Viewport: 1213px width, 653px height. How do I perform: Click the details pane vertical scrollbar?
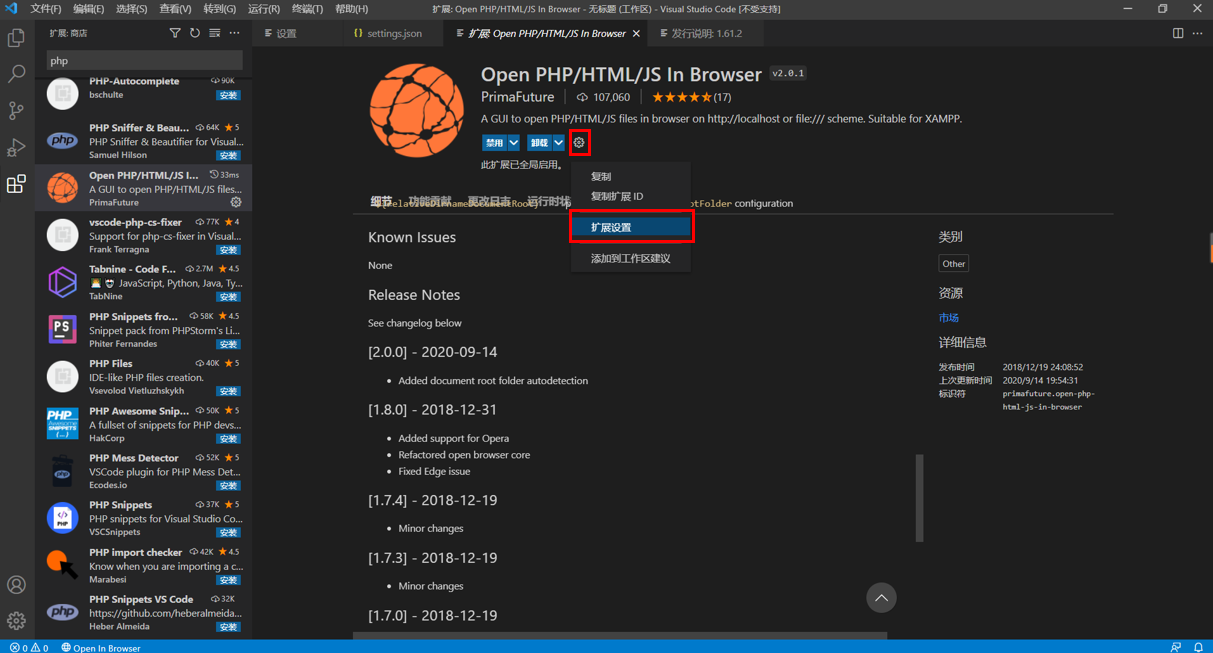pyautogui.click(x=919, y=498)
